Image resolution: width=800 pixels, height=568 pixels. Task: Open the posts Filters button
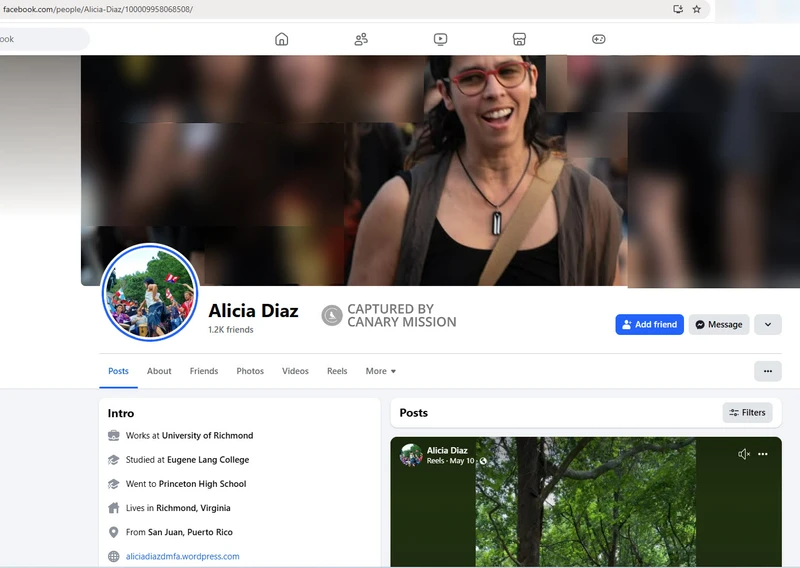tap(747, 412)
